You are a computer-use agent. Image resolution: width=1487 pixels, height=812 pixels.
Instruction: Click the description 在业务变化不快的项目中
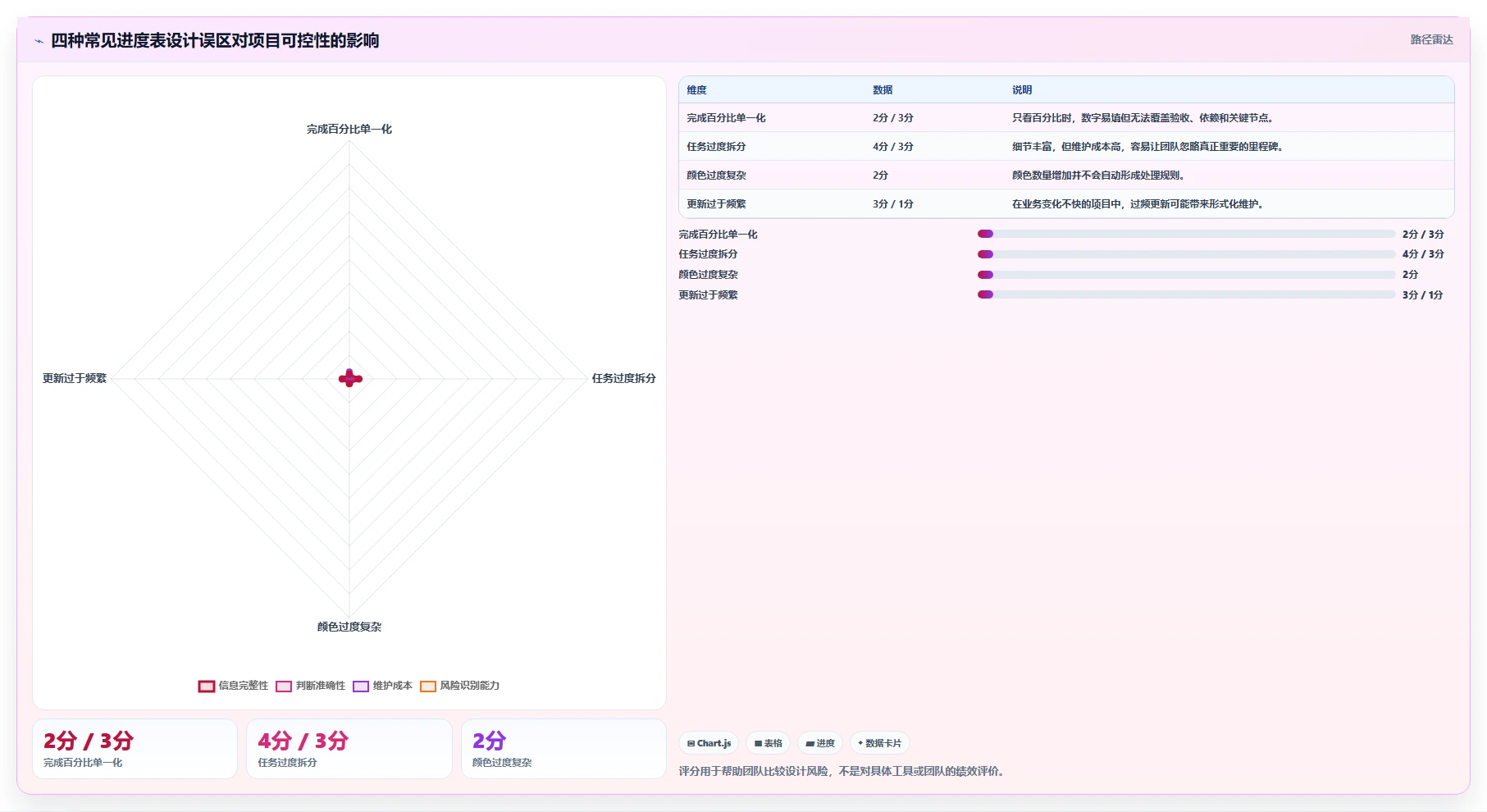click(x=1138, y=204)
